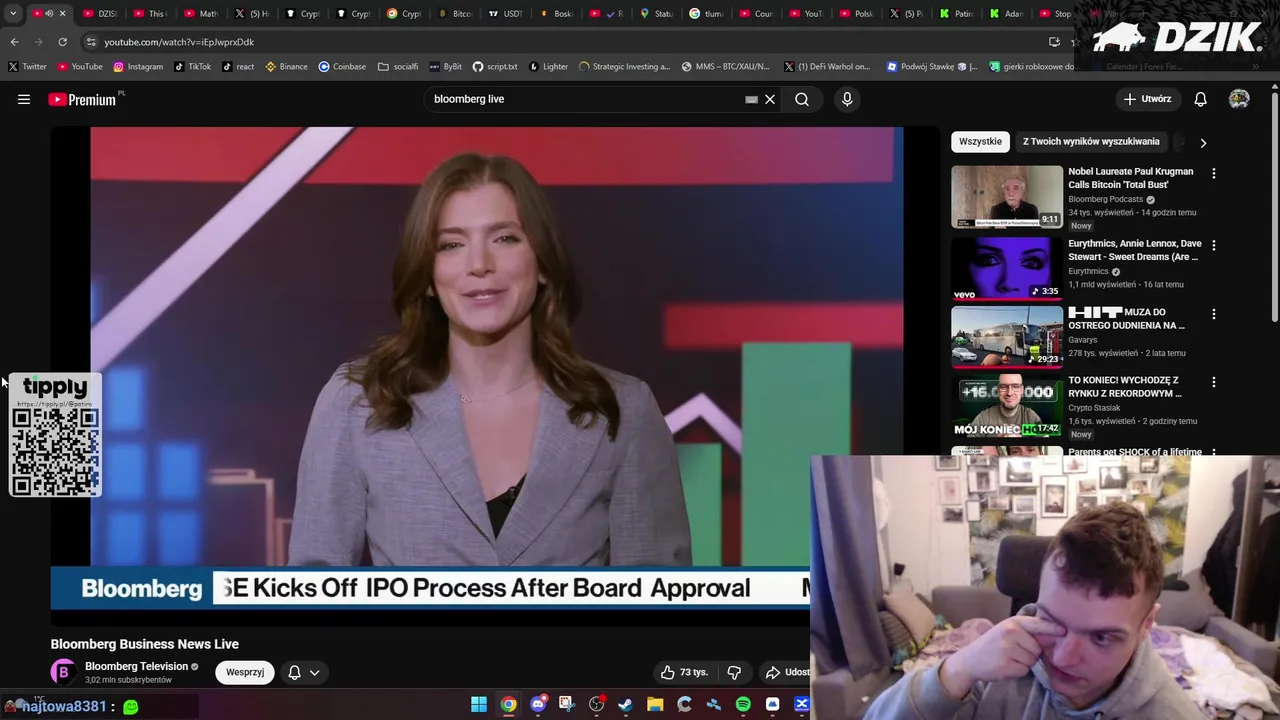The width and height of the screenshot is (1280, 720).
Task: Open the Crypto Stasiak video thumbnail
Action: pyautogui.click(x=1007, y=406)
